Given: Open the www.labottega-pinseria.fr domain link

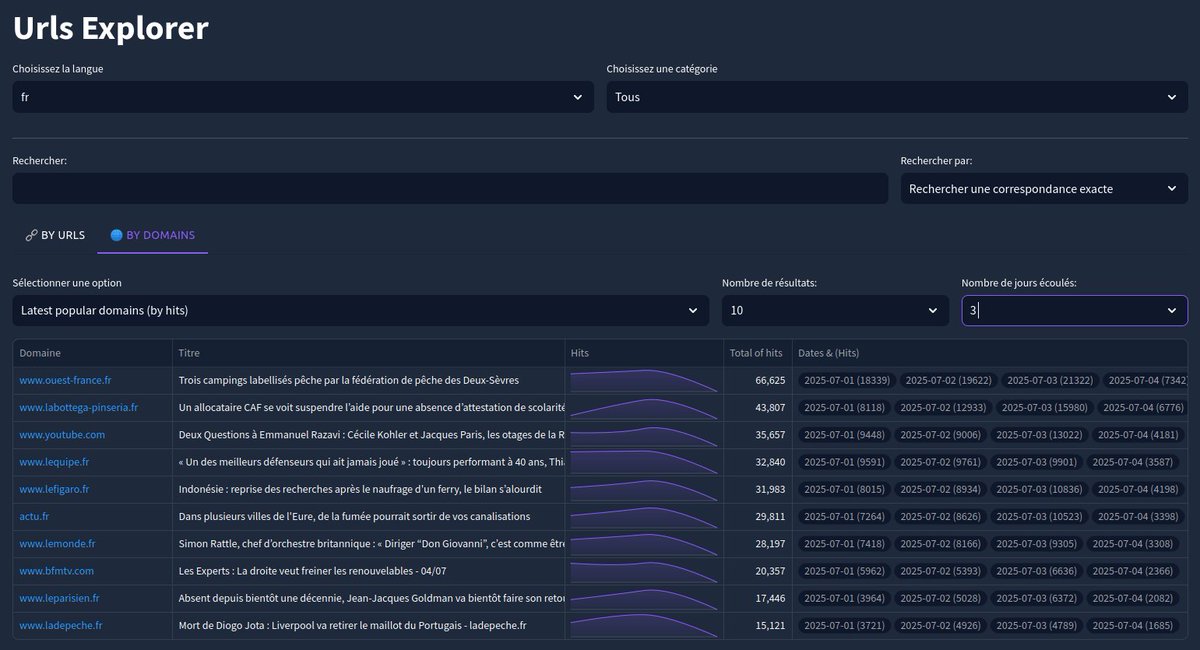Looking at the screenshot, I should (78, 407).
